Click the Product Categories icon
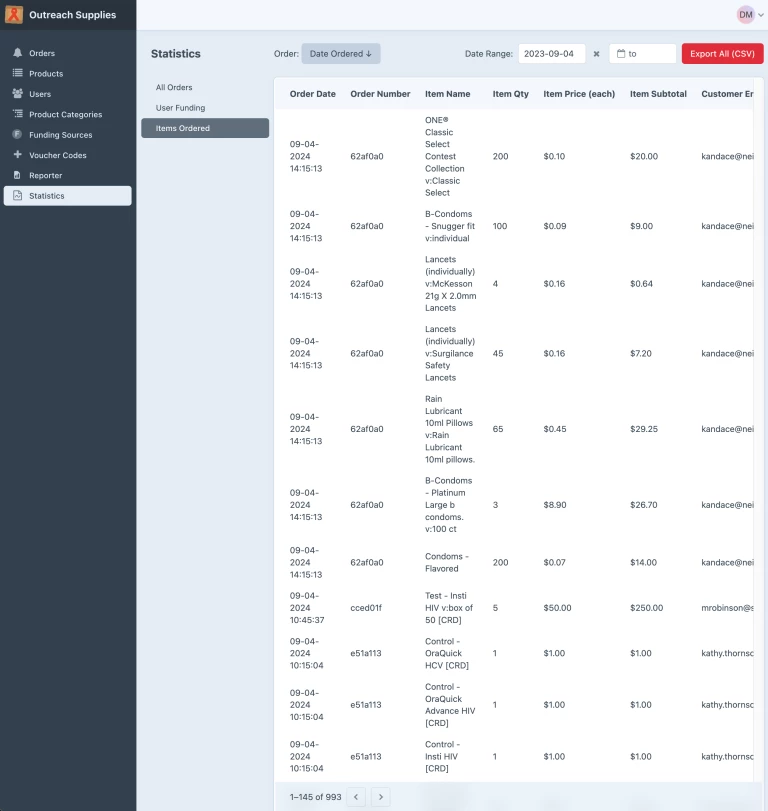Image resolution: width=768 pixels, height=811 pixels. tap(17, 114)
